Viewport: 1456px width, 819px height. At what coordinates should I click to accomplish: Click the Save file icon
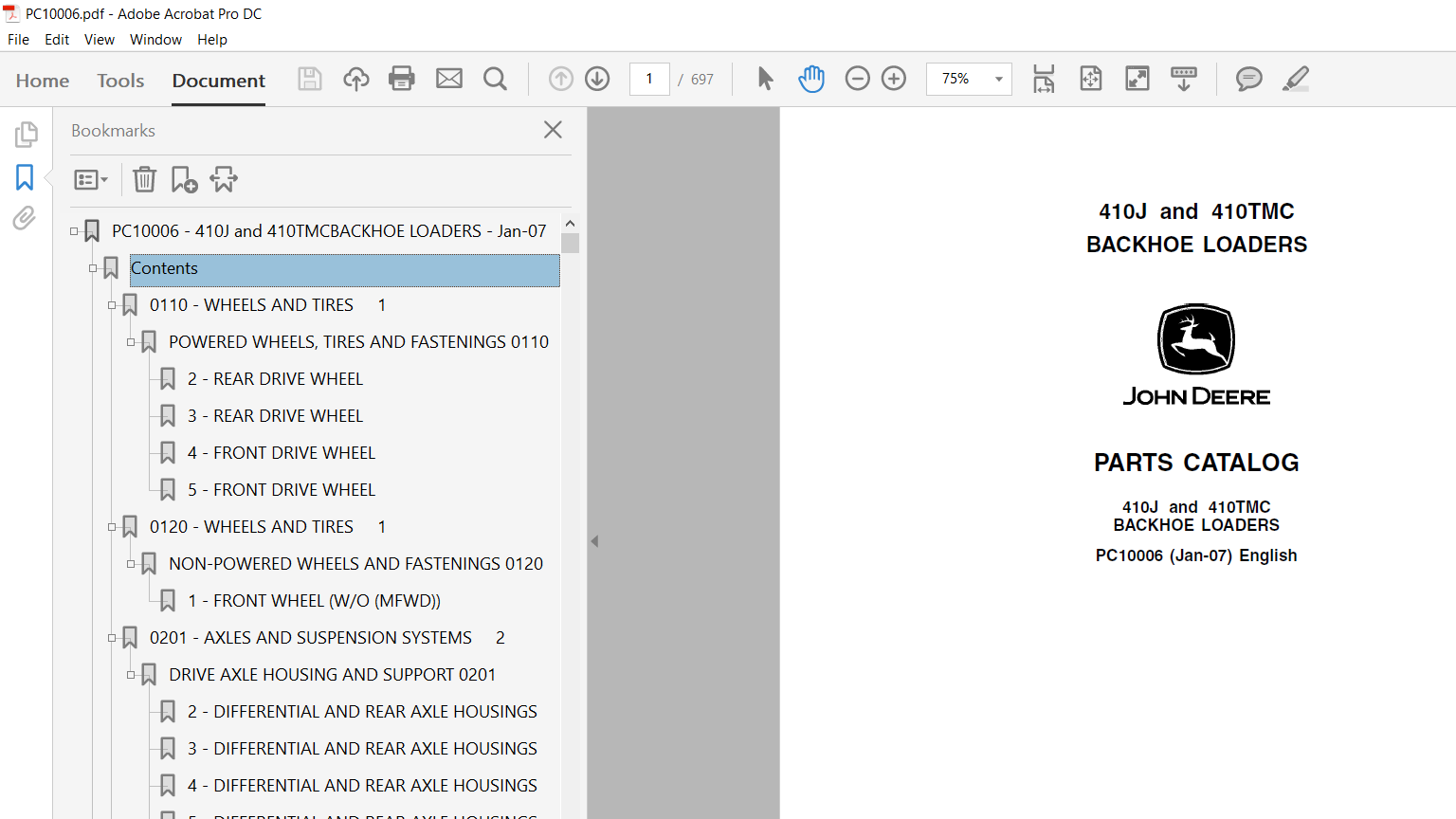(310, 79)
